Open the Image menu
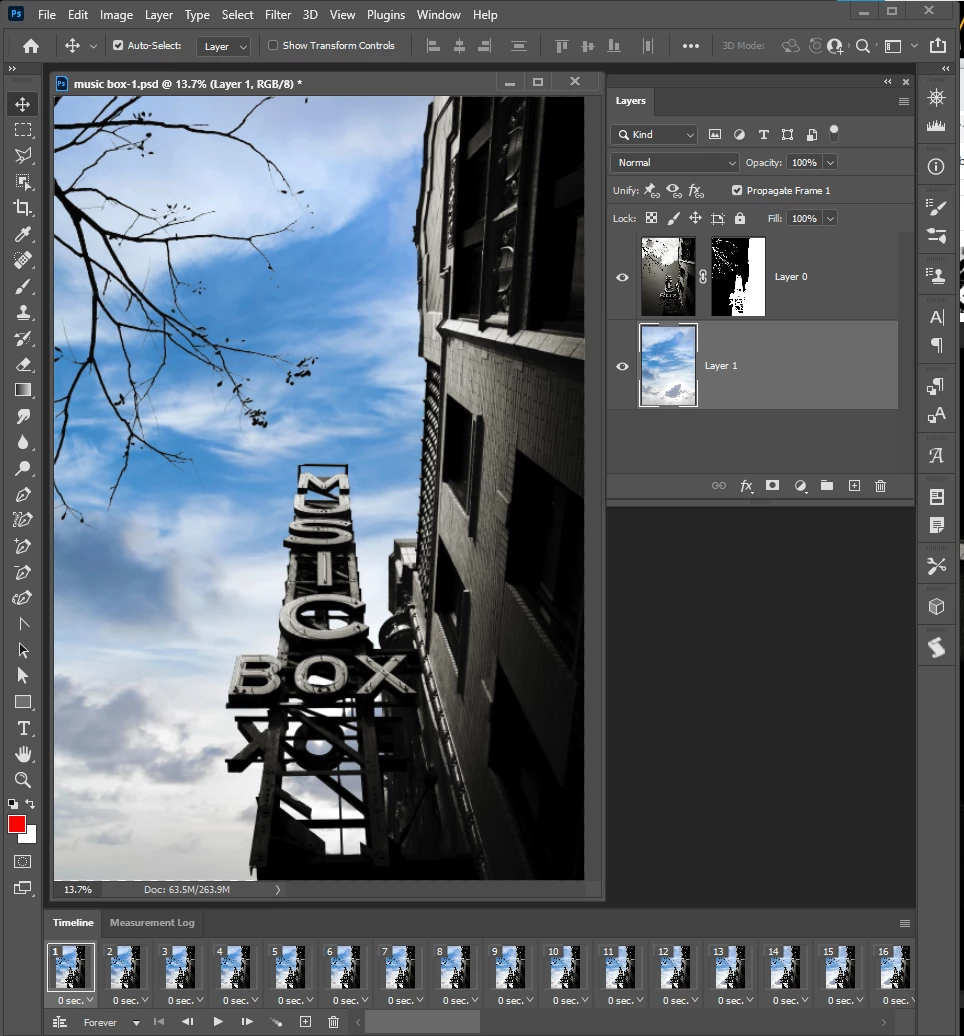This screenshot has width=964, height=1036. tap(116, 15)
